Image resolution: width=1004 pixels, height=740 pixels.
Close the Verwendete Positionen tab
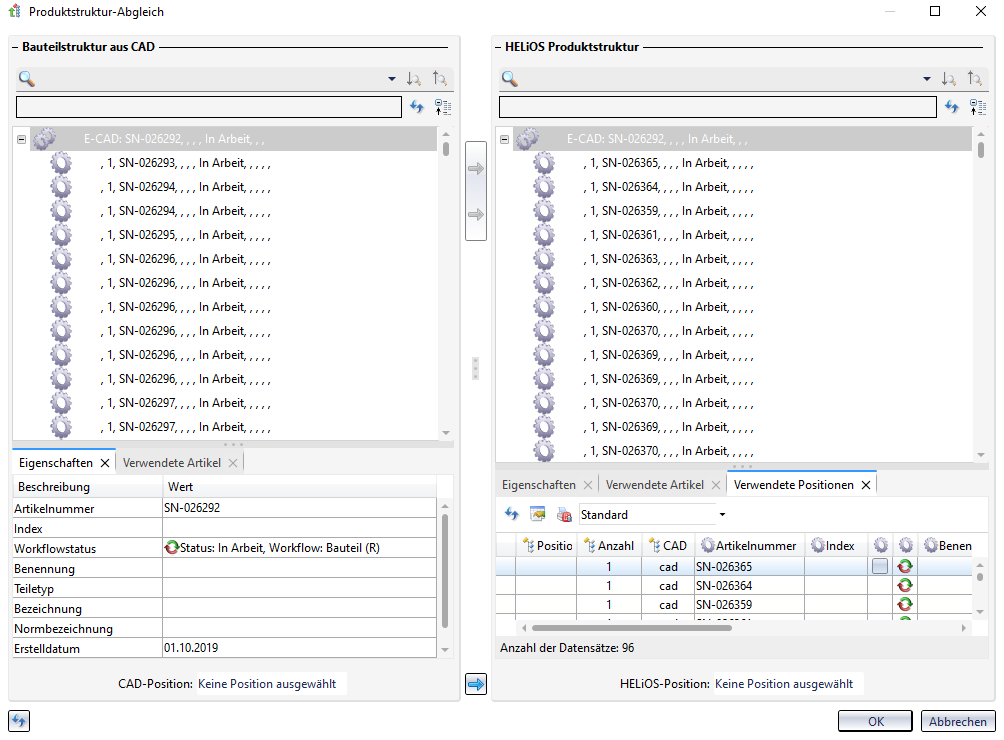point(866,485)
